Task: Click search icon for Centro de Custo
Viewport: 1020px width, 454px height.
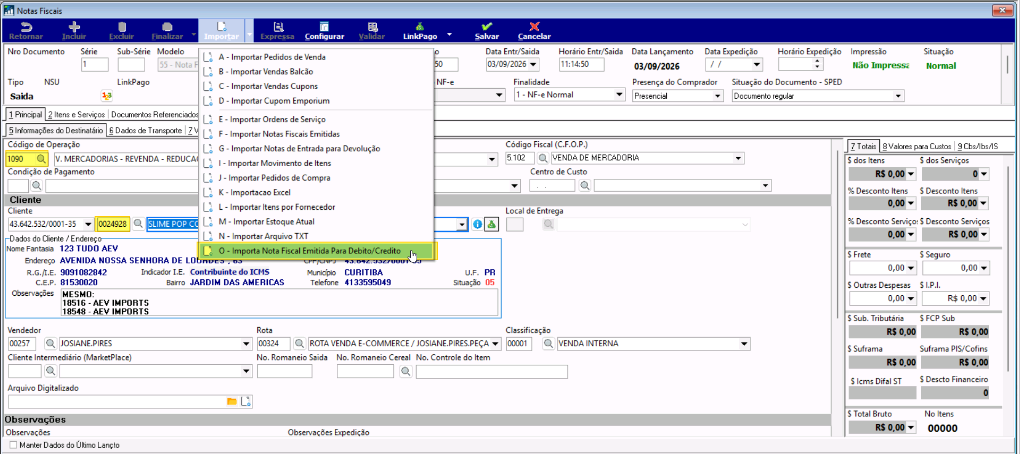Action: click(585, 186)
